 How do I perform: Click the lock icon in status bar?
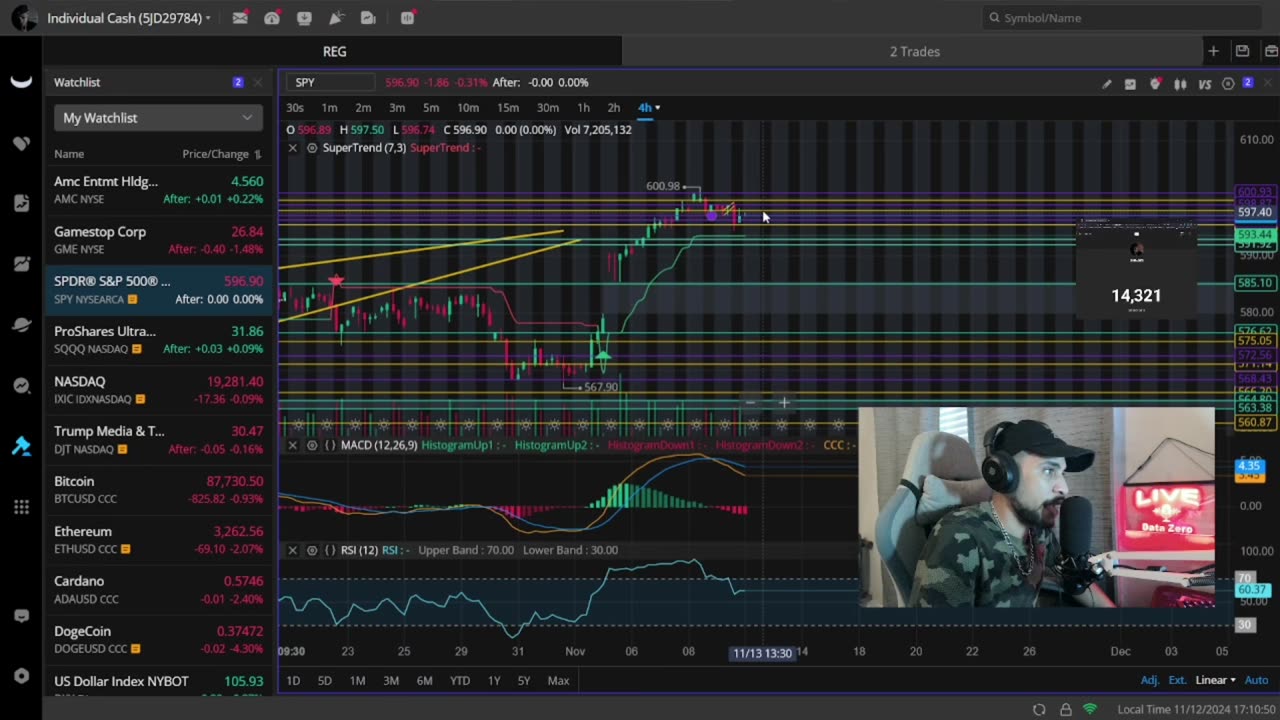click(x=1065, y=709)
